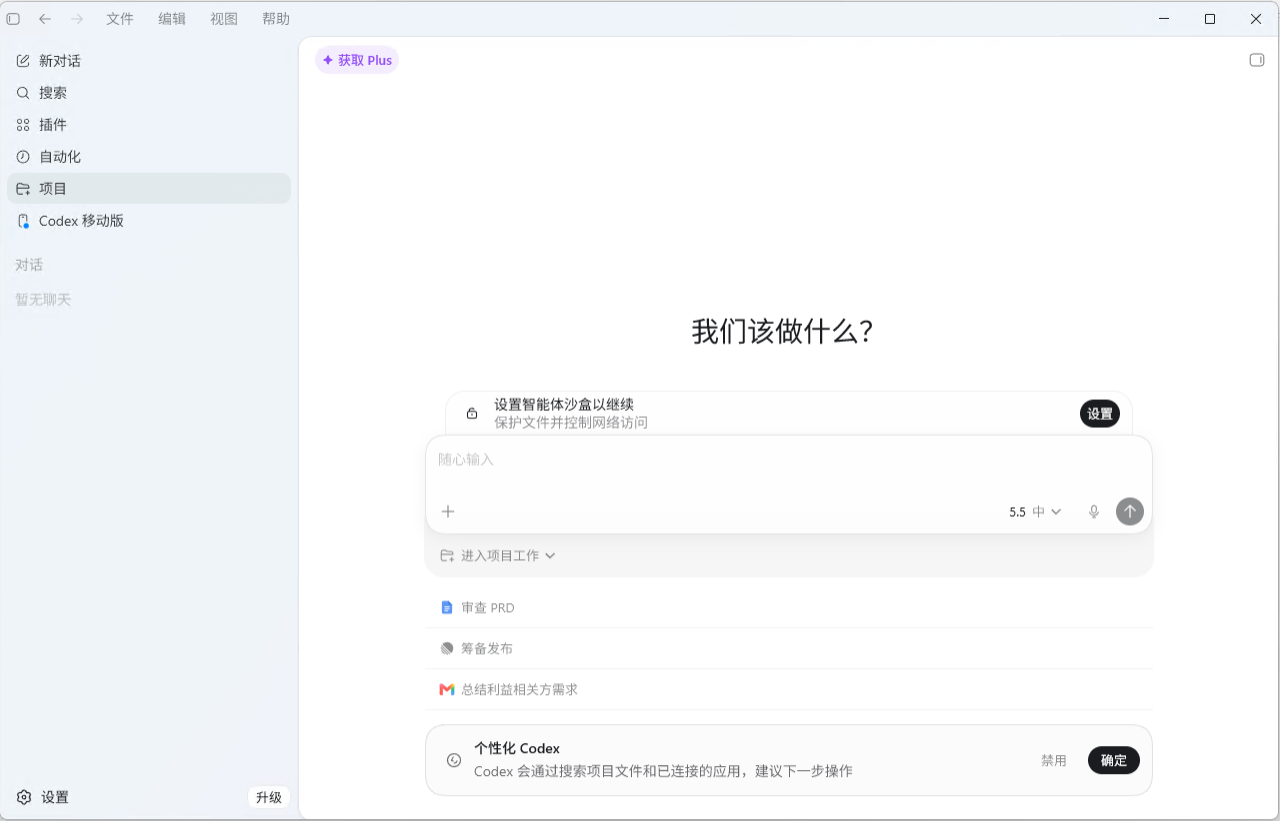1280x821 pixels.
Task: Click the 个性化 Codex description text
Action: 663,771
